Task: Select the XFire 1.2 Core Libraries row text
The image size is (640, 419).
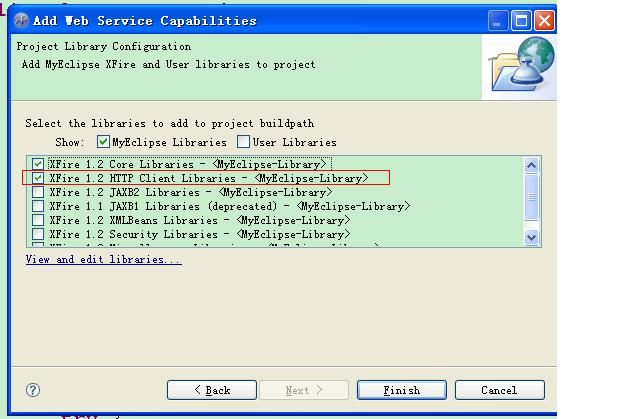Action: 188,164
